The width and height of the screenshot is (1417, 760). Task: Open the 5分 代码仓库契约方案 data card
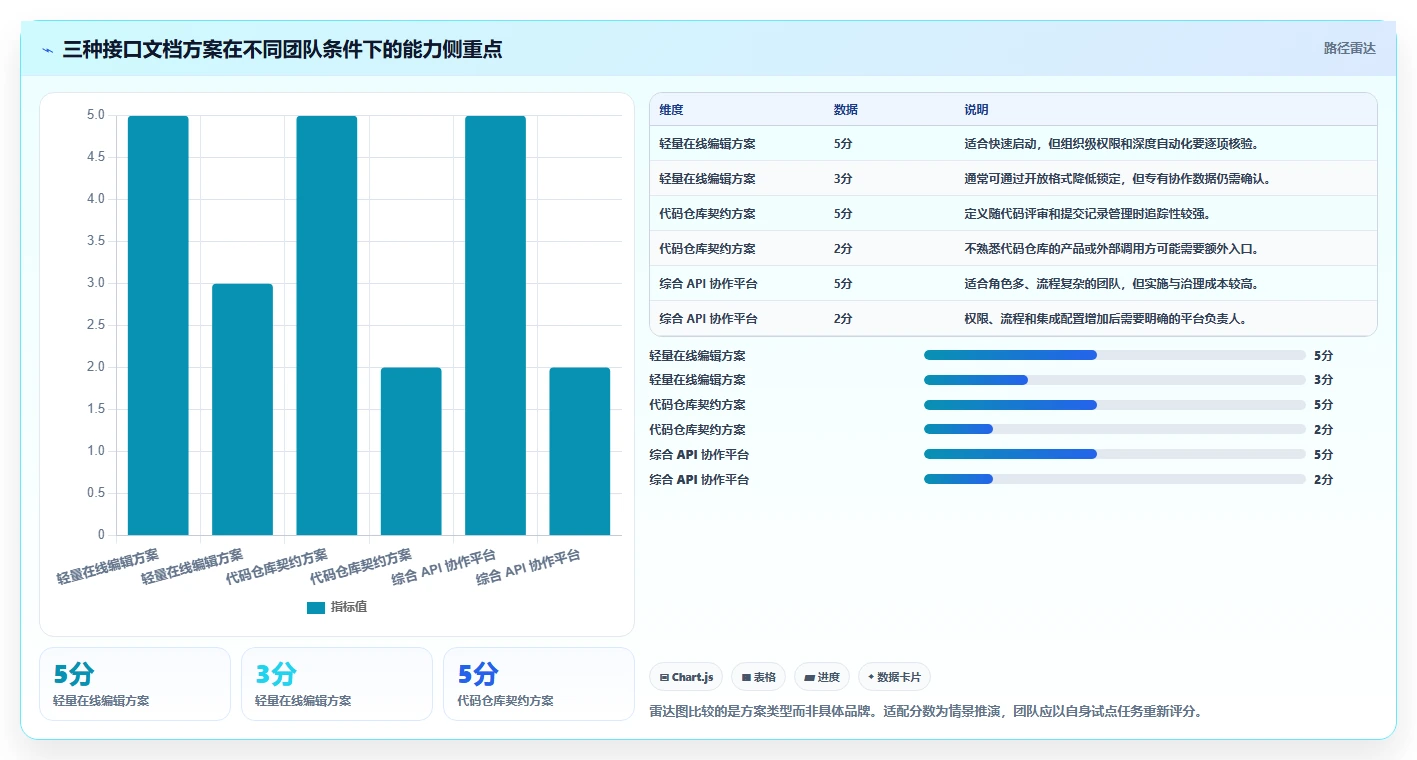[x=539, y=684]
